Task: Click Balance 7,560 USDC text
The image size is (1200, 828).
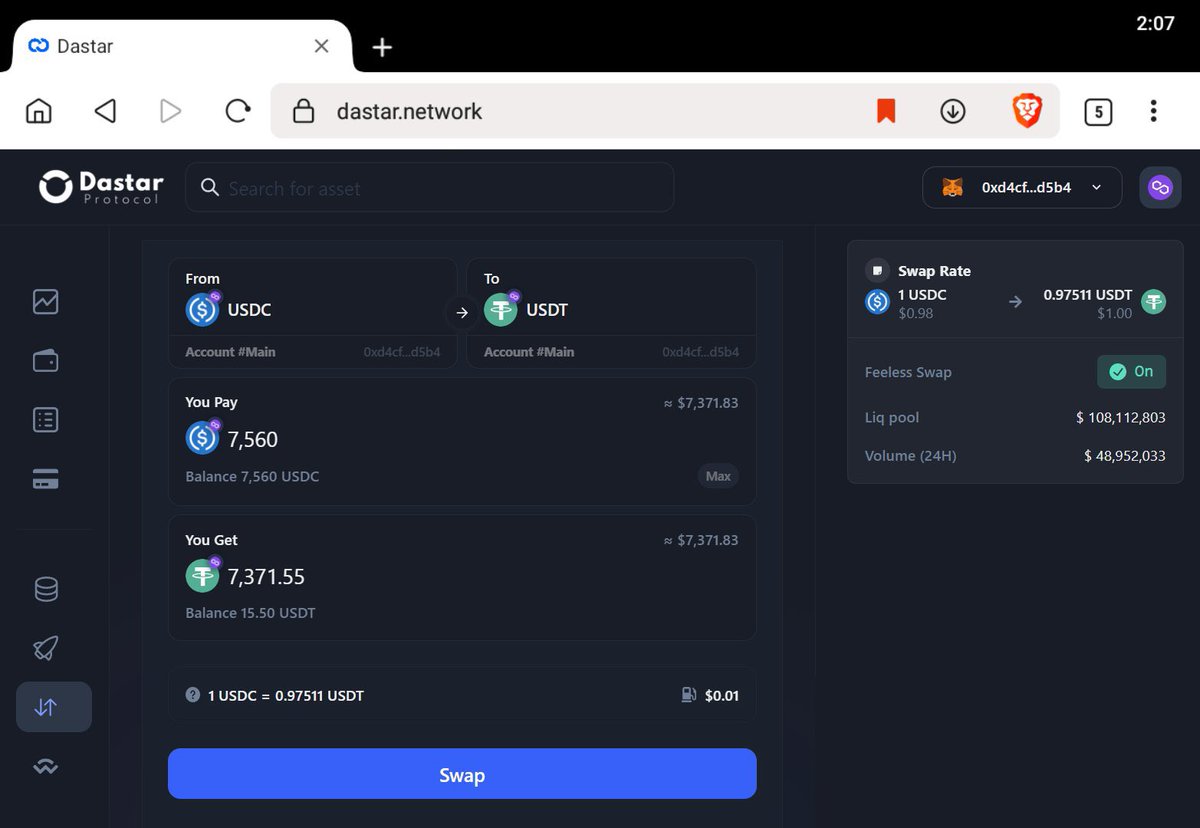Action: (252, 477)
